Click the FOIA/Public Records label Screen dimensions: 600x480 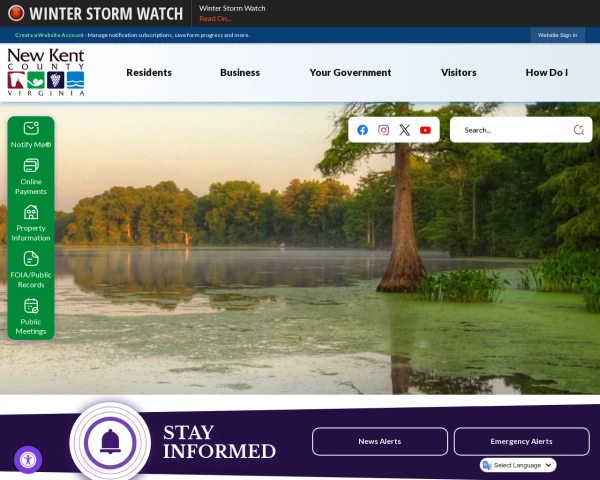(31, 280)
